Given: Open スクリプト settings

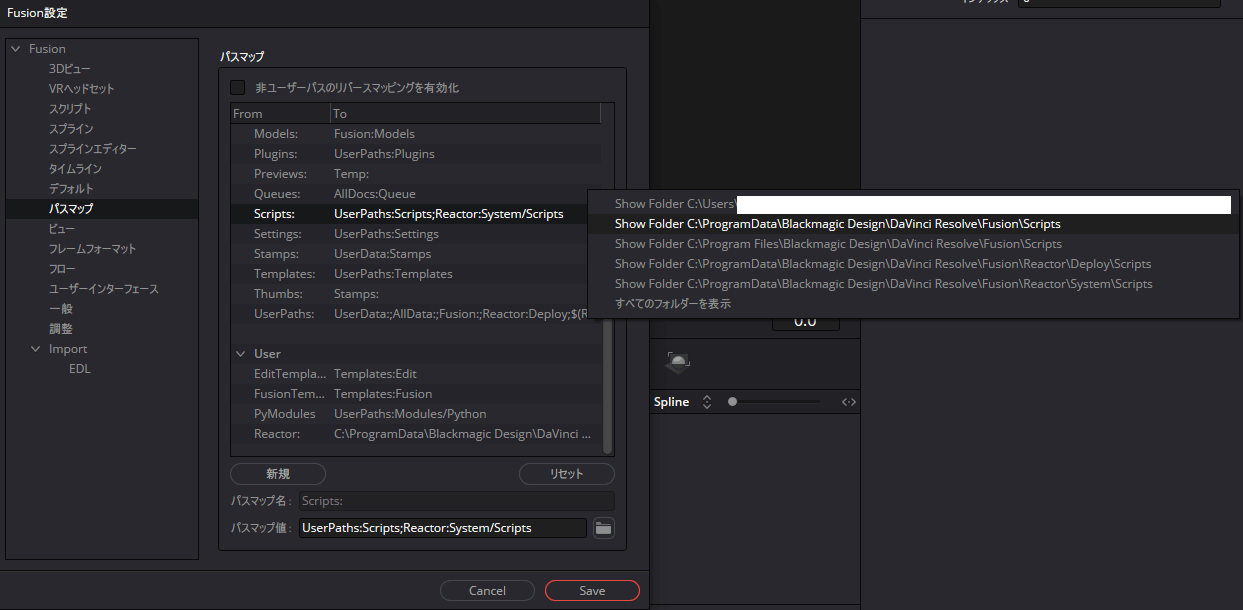Looking at the screenshot, I should (70, 109).
